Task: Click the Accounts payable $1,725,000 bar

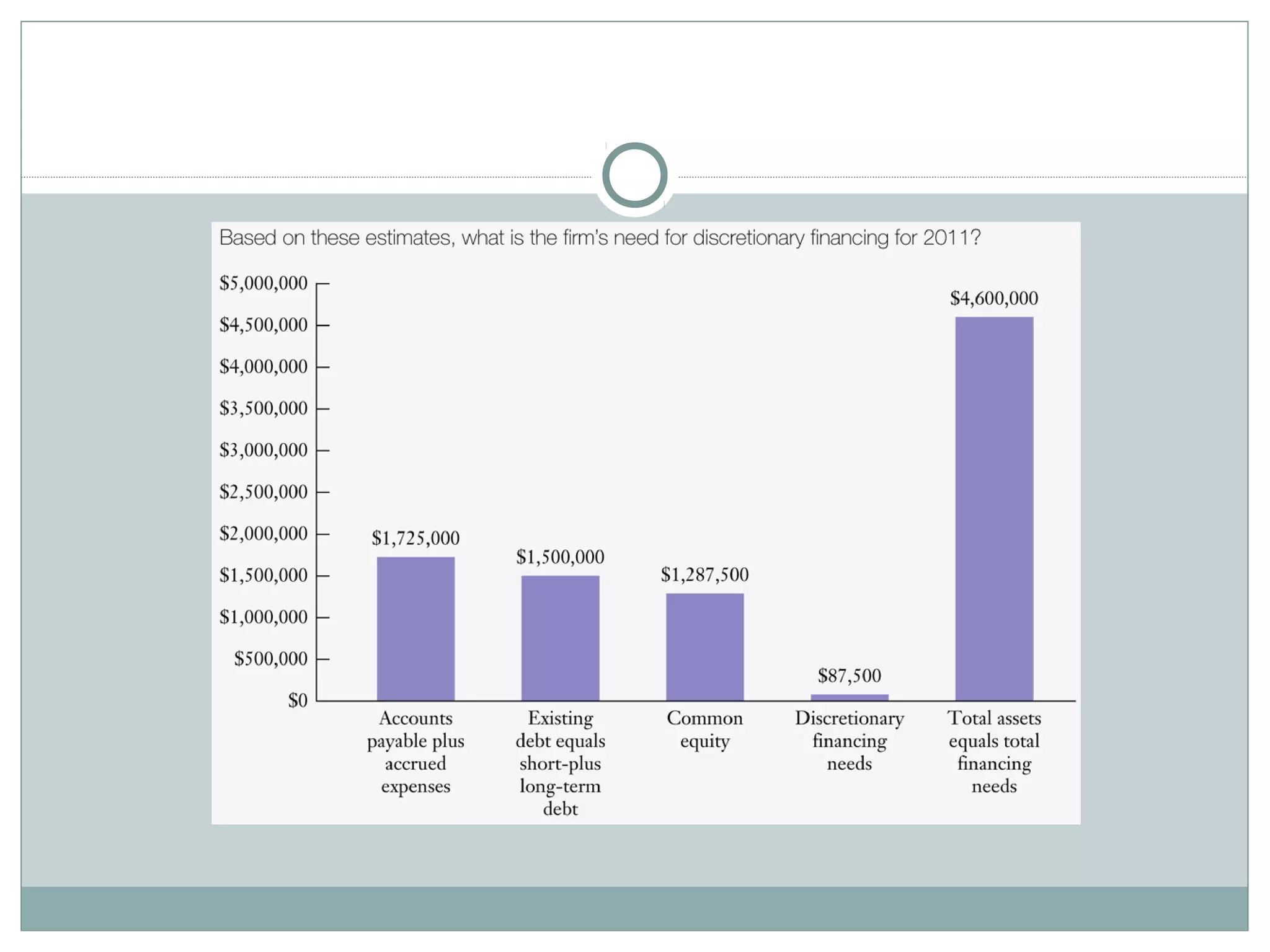Action: tap(415, 628)
